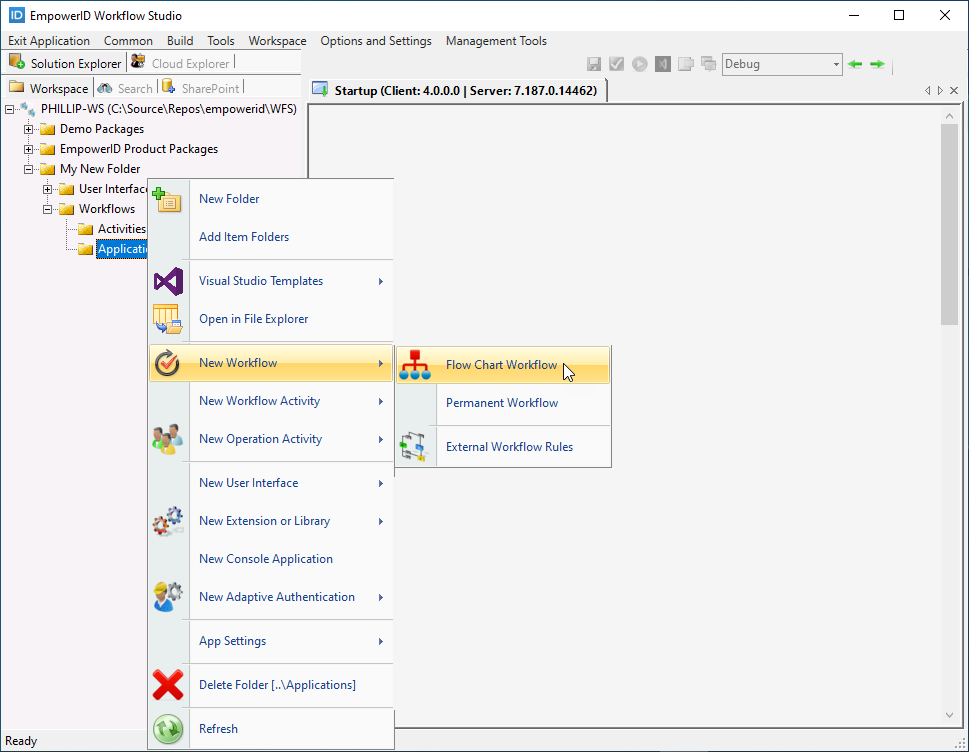The height and width of the screenshot is (752, 969).
Task: Expand the User Interfaces tree node
Action: (x=48, y=188)
